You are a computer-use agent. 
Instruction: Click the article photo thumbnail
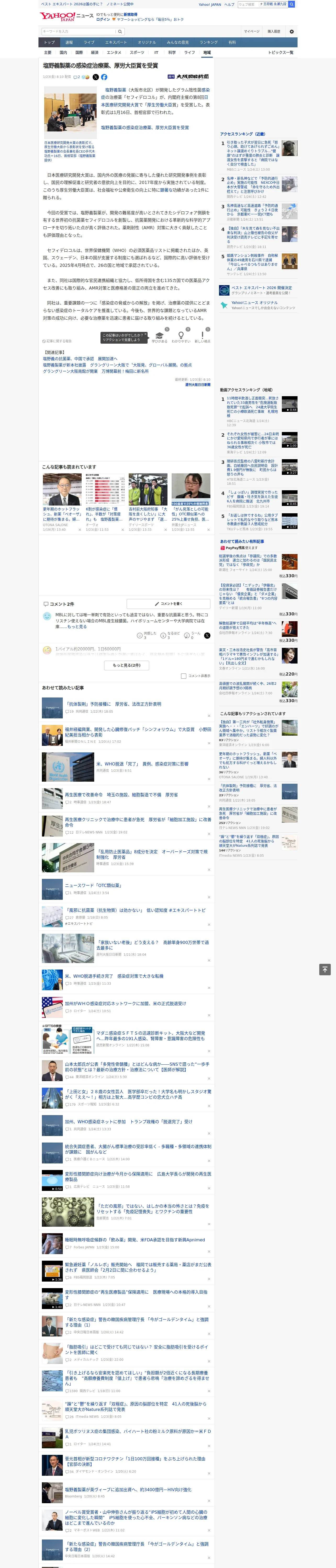click(70, 113)
